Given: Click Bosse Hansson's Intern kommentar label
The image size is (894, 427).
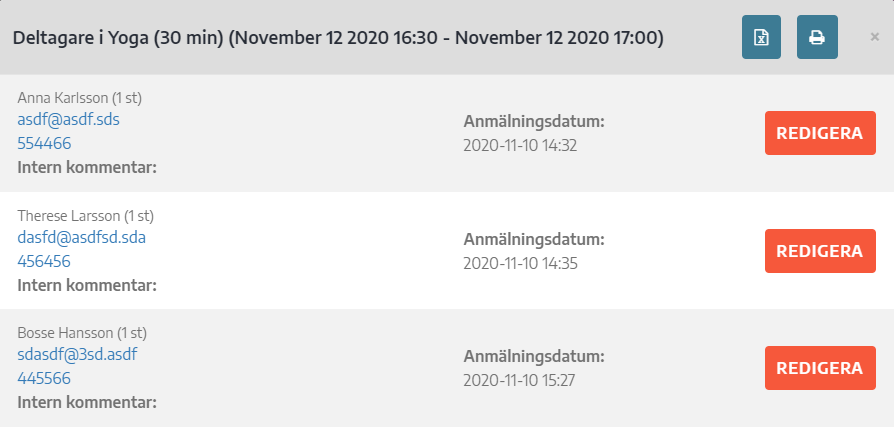Looking at the screenshot, I should click(87, 402).
